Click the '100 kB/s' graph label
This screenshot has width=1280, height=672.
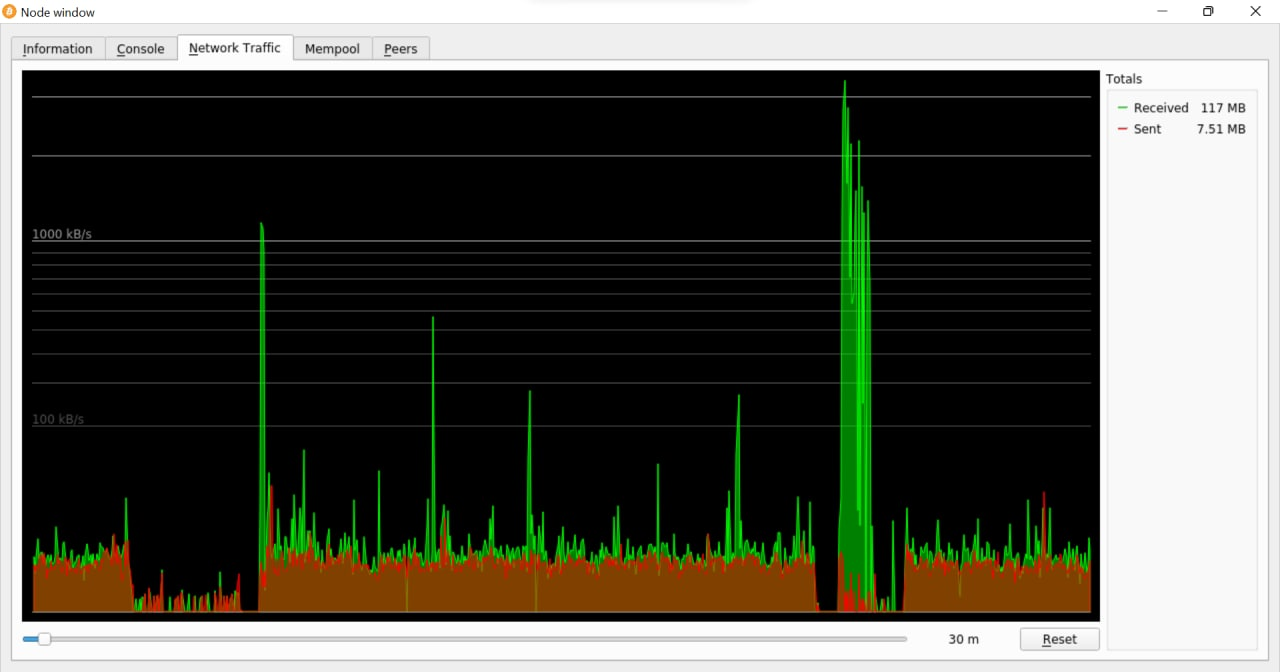pos(58,419)
